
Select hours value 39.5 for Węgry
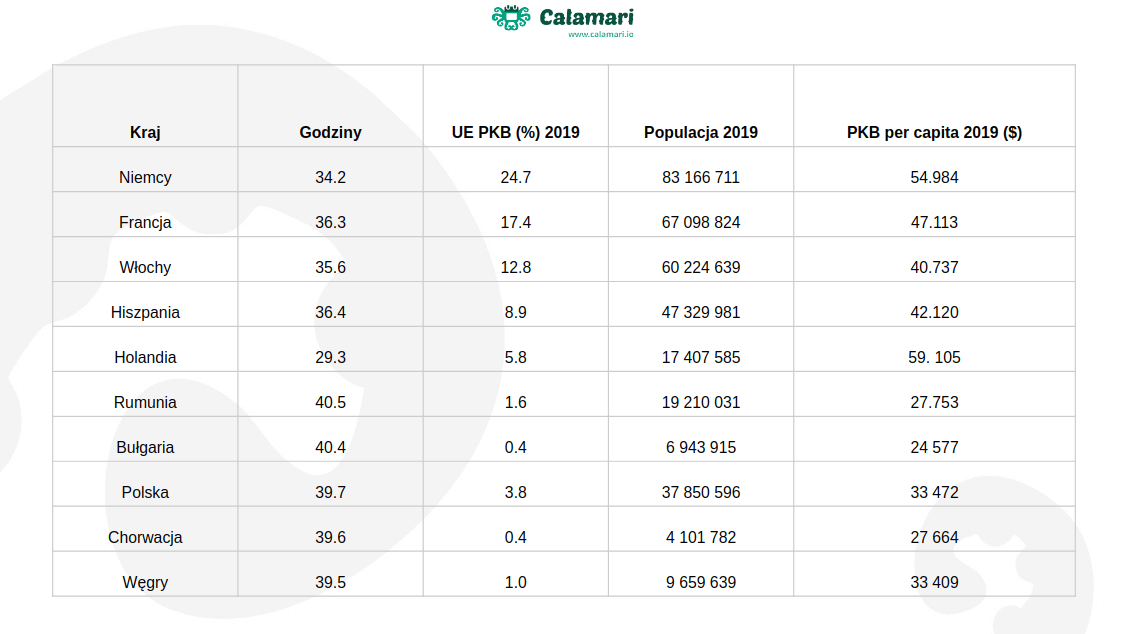click(x=330, y=582)
